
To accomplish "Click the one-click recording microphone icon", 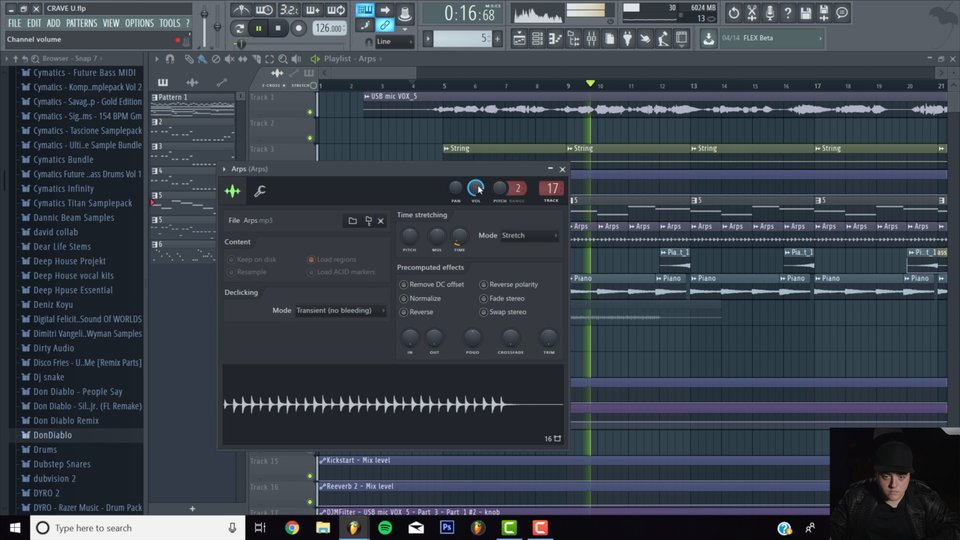I will (770, 12).
